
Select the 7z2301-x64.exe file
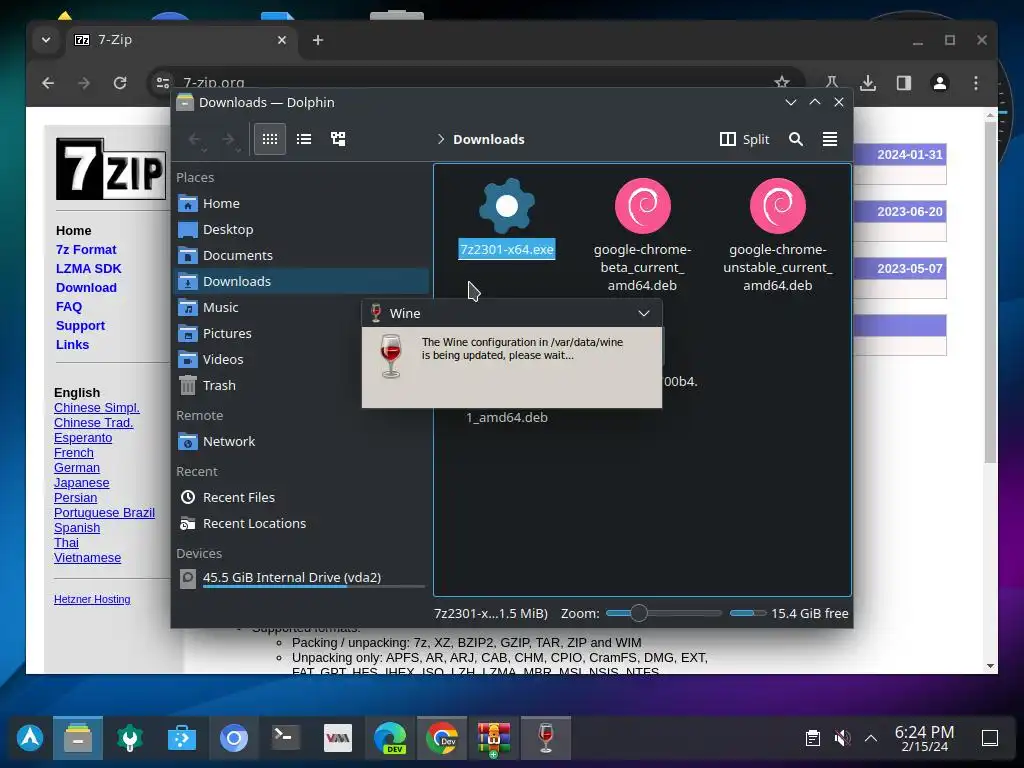pyautogui.click(x=507, y=219)
